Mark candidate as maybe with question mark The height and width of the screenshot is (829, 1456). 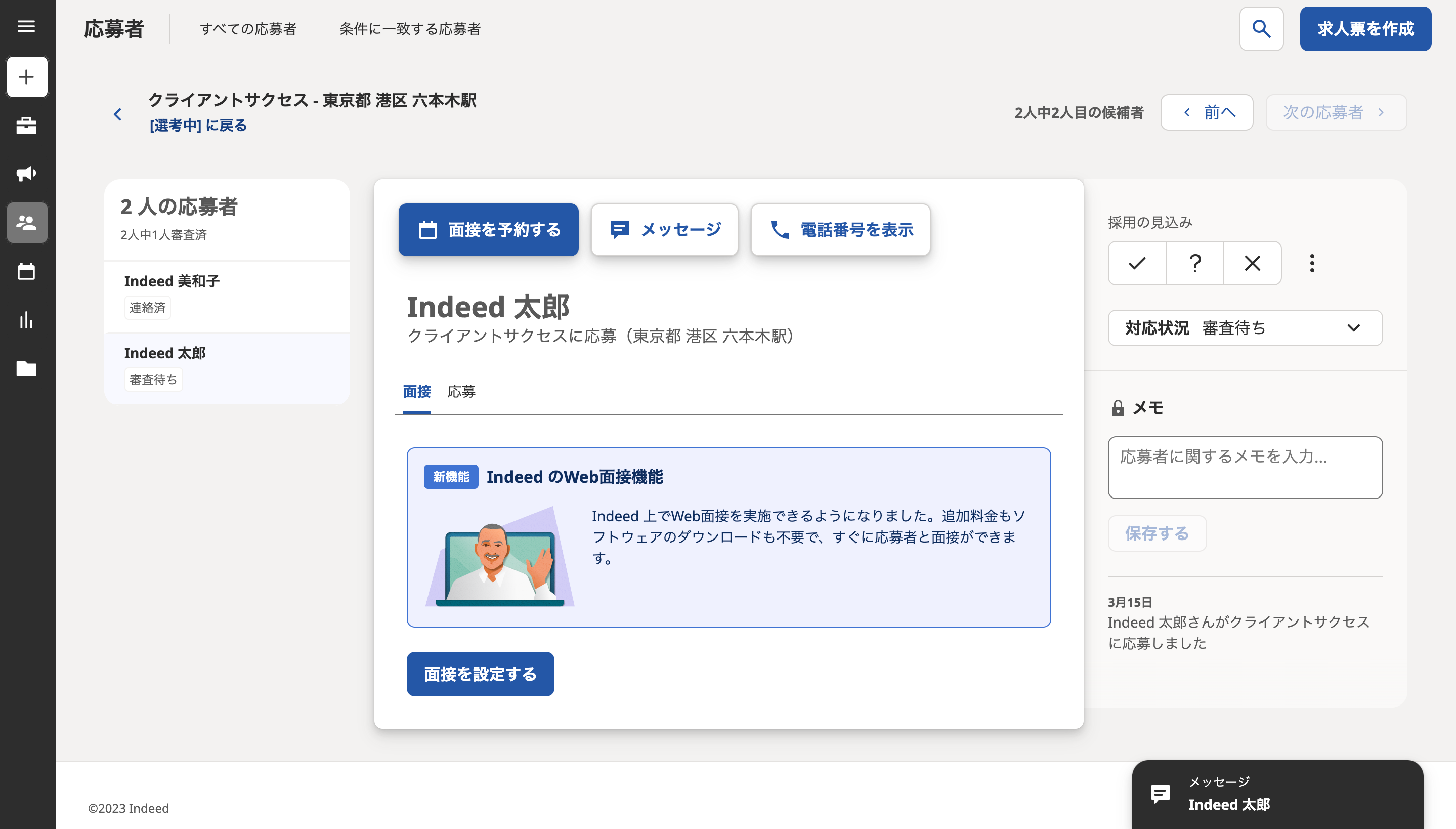click(x=1195, y=263)
